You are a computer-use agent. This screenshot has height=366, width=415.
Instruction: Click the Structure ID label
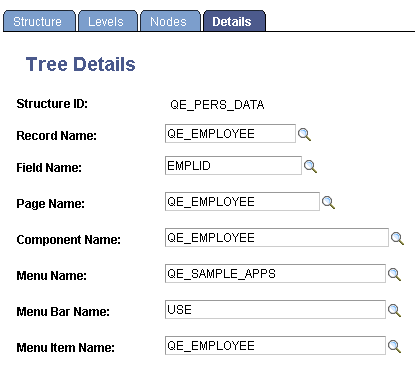[52, 104]
